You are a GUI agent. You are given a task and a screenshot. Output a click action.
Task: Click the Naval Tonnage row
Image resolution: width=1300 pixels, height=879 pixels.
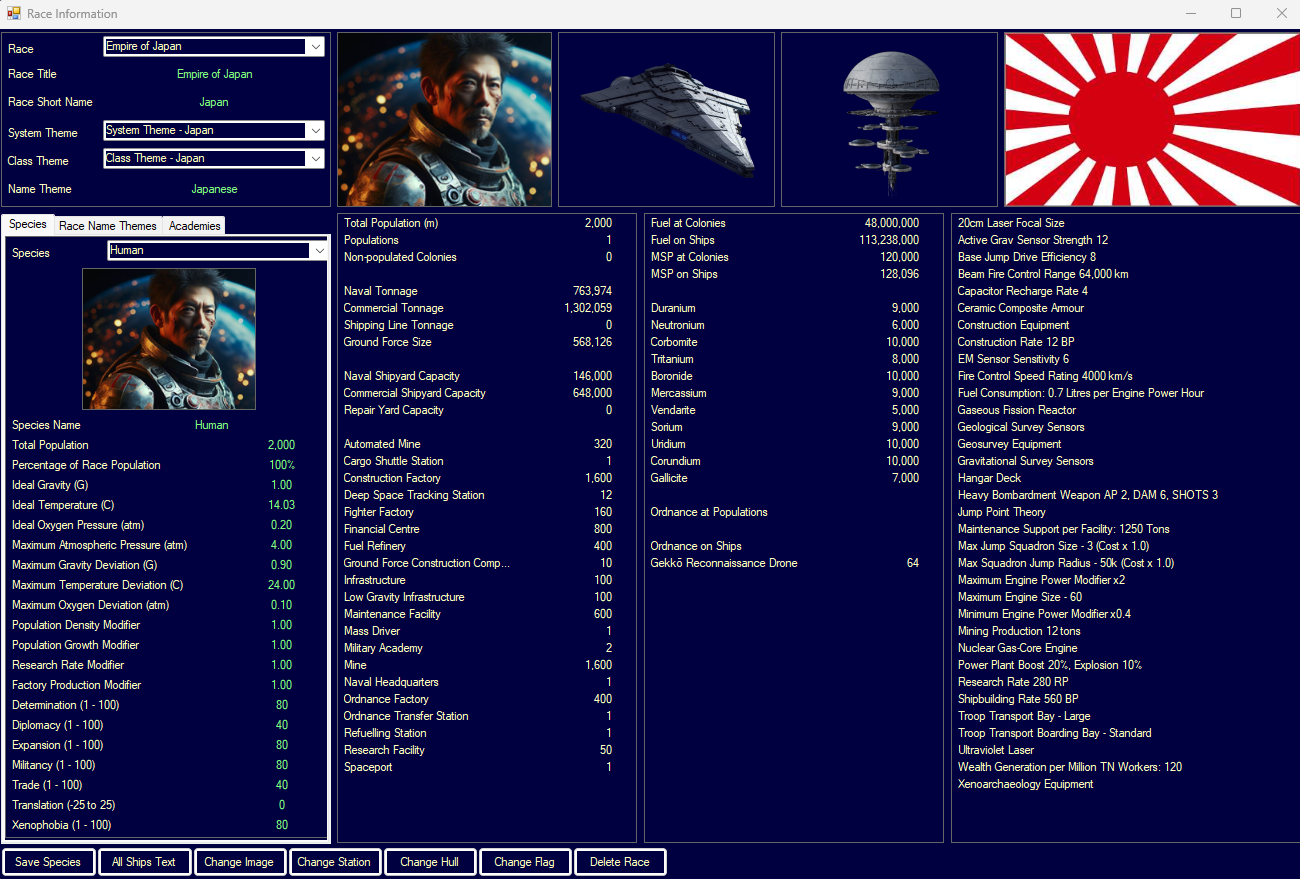pos(478,291)
